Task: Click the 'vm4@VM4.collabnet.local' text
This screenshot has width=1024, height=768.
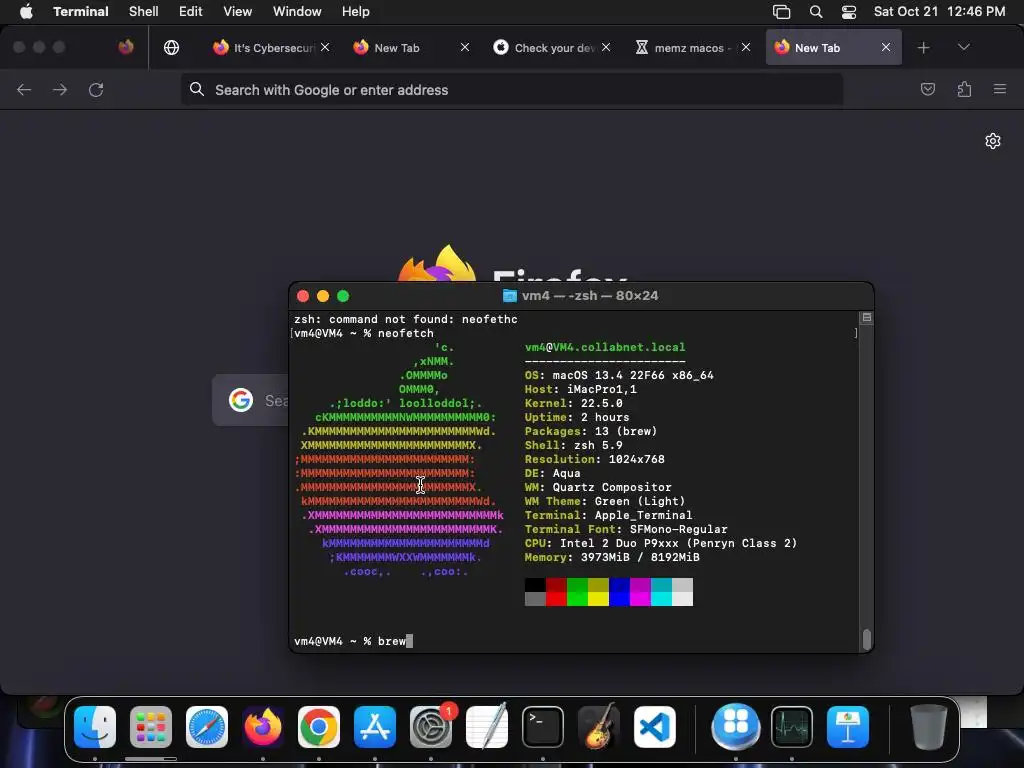Action: tap(605, 347)
